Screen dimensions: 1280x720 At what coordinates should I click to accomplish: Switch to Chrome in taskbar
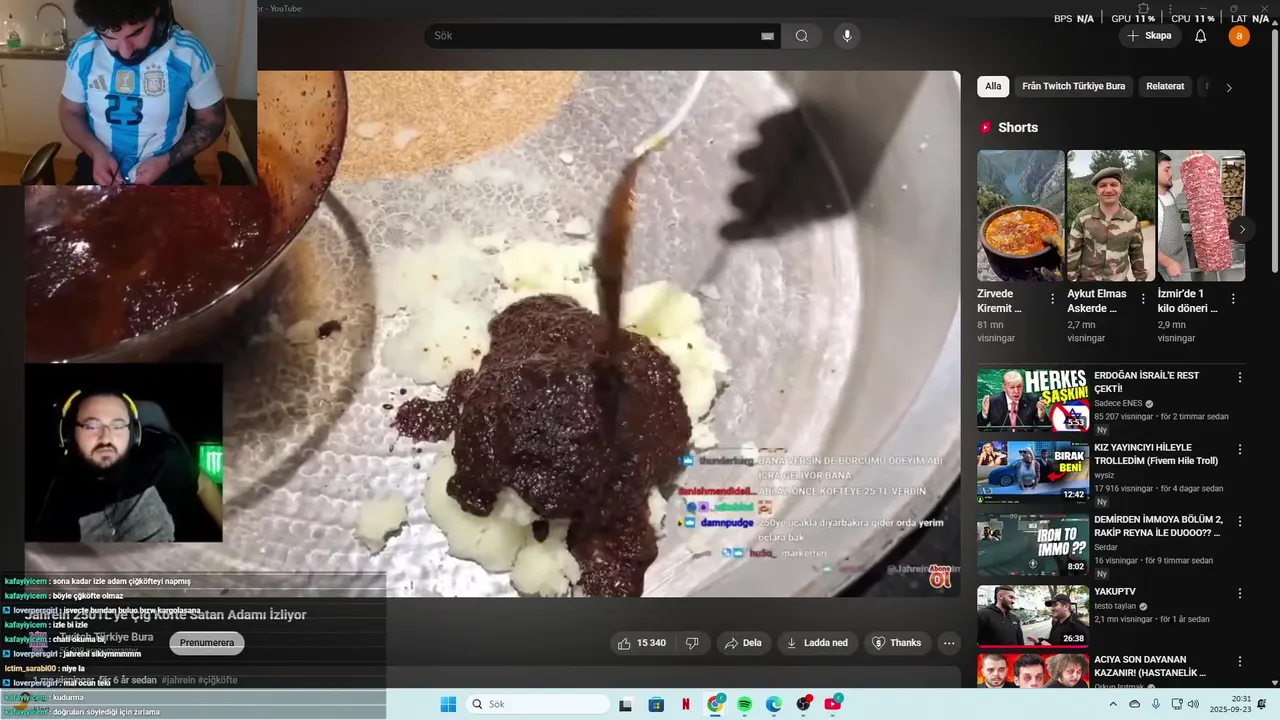pyautogui.click(x=716, y=704)
